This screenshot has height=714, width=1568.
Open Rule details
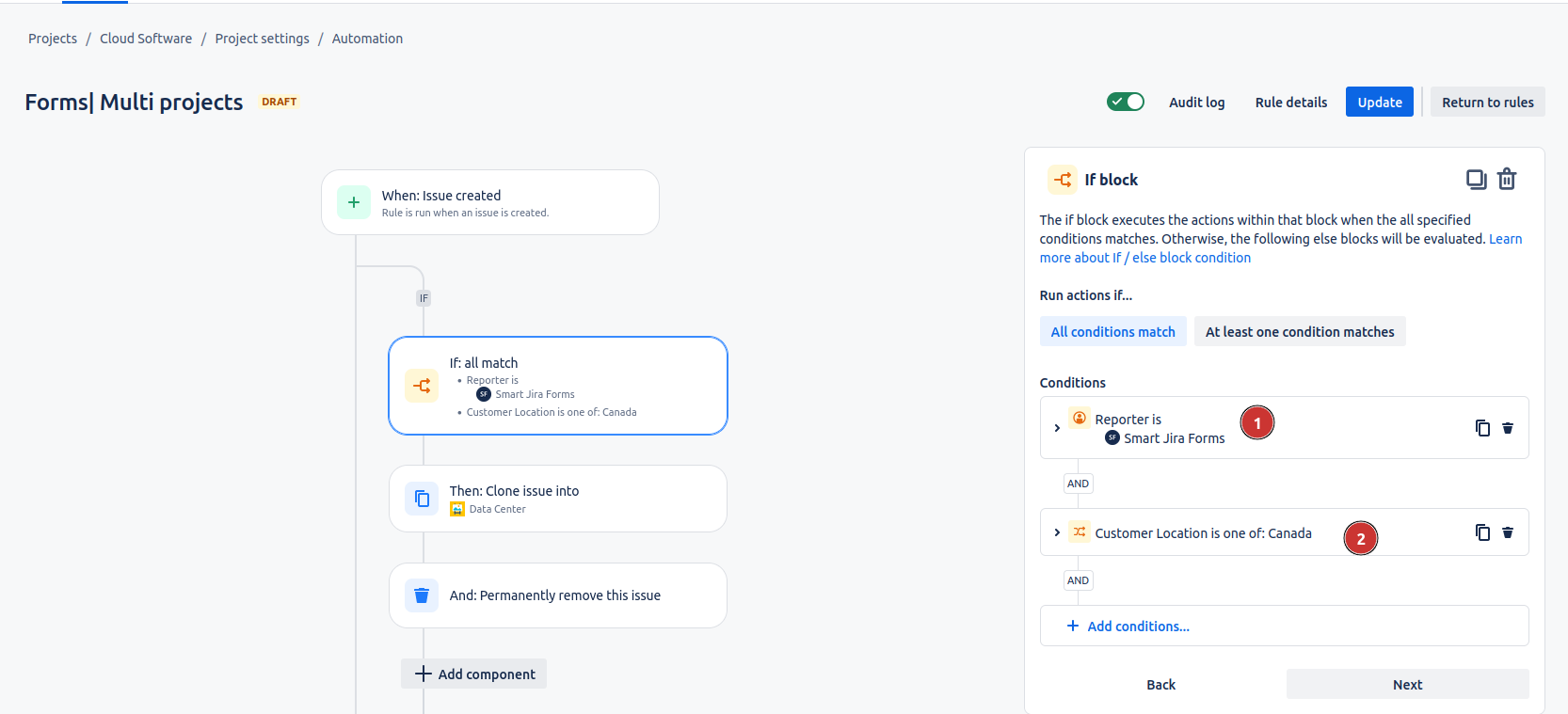[x=1290, y=103]
